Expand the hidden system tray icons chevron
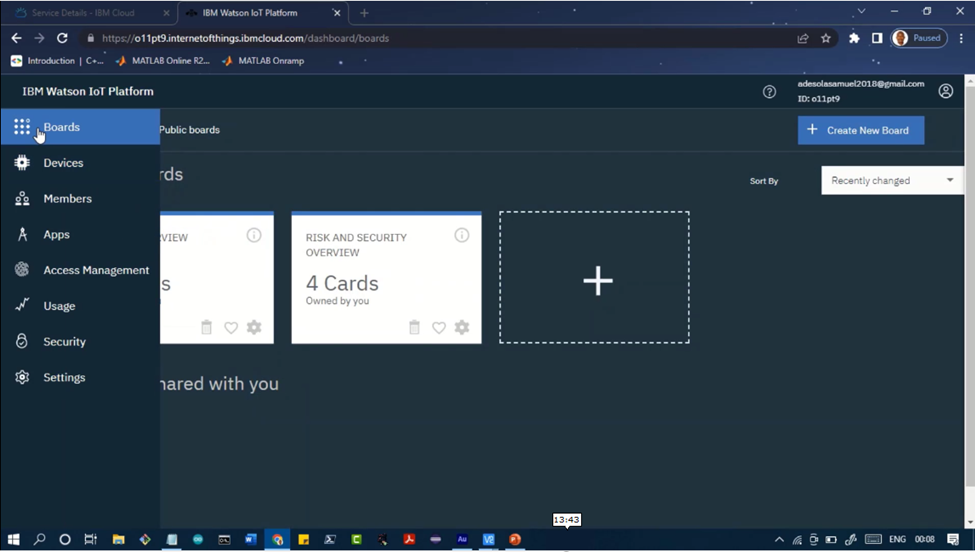 pos(779,540)
